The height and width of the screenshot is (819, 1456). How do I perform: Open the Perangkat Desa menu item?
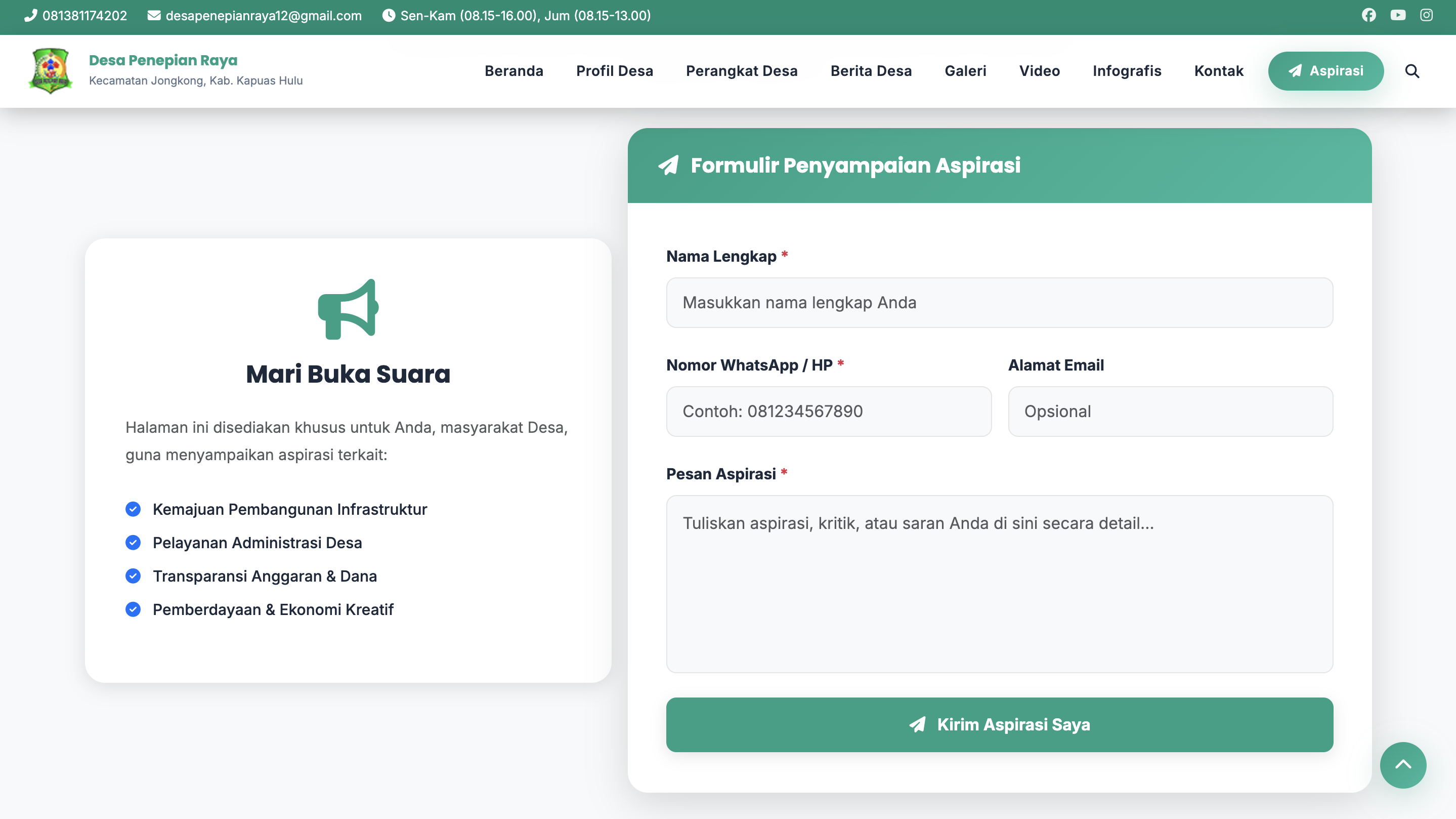tap(742, 71)
